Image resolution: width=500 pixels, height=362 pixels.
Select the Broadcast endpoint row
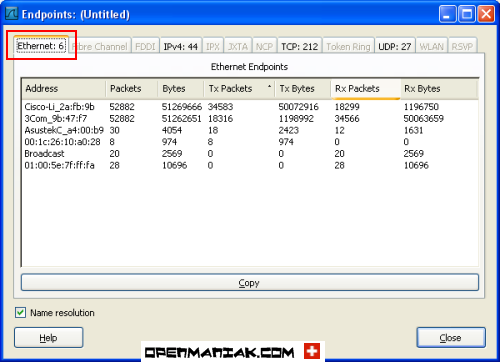(x=250, y=153)
